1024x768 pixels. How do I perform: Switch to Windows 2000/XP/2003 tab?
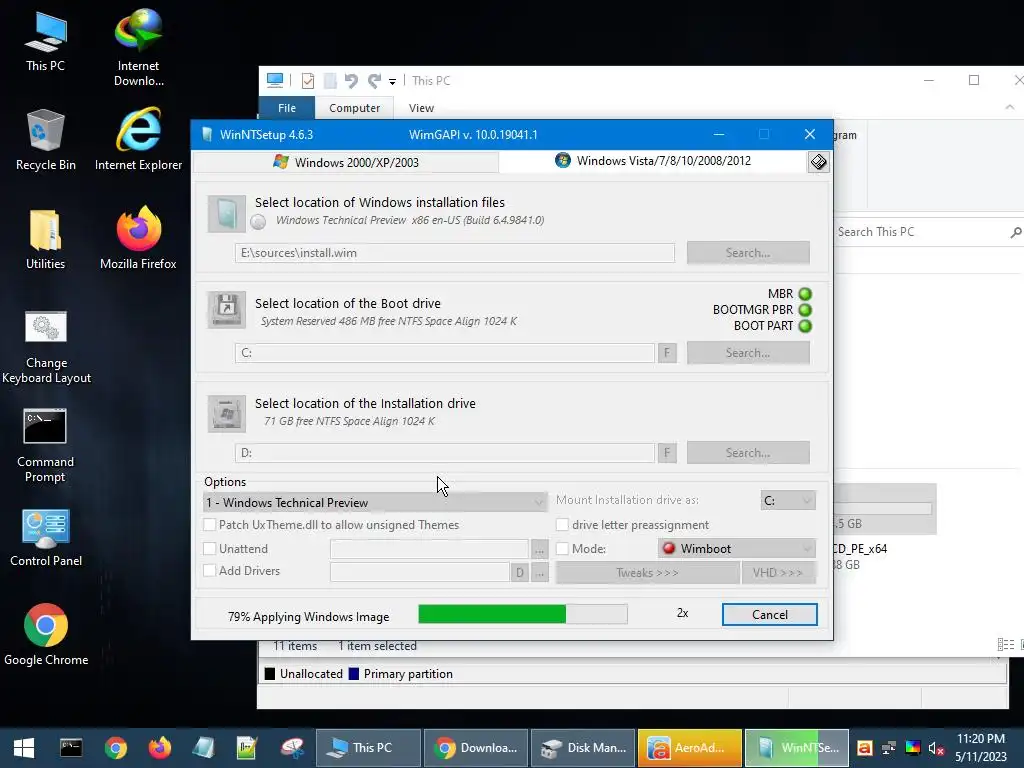tap(346, 162)
